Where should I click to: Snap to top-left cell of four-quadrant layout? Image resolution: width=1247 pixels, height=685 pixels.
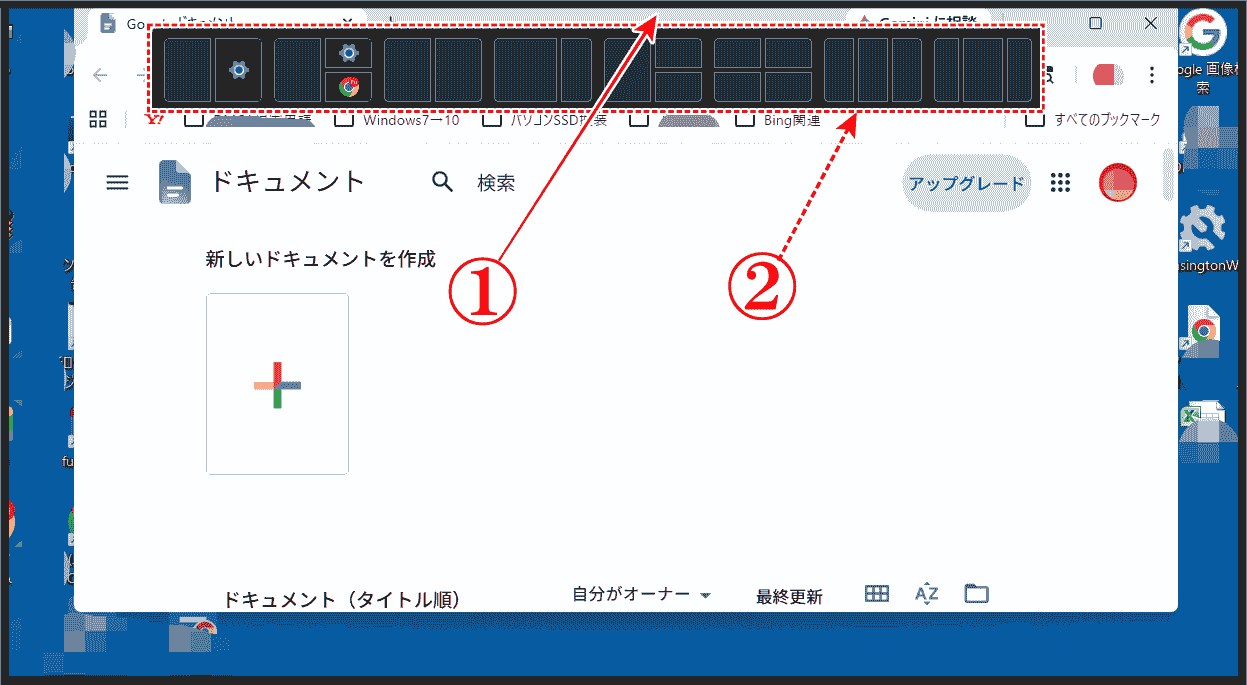click(739, 54)
